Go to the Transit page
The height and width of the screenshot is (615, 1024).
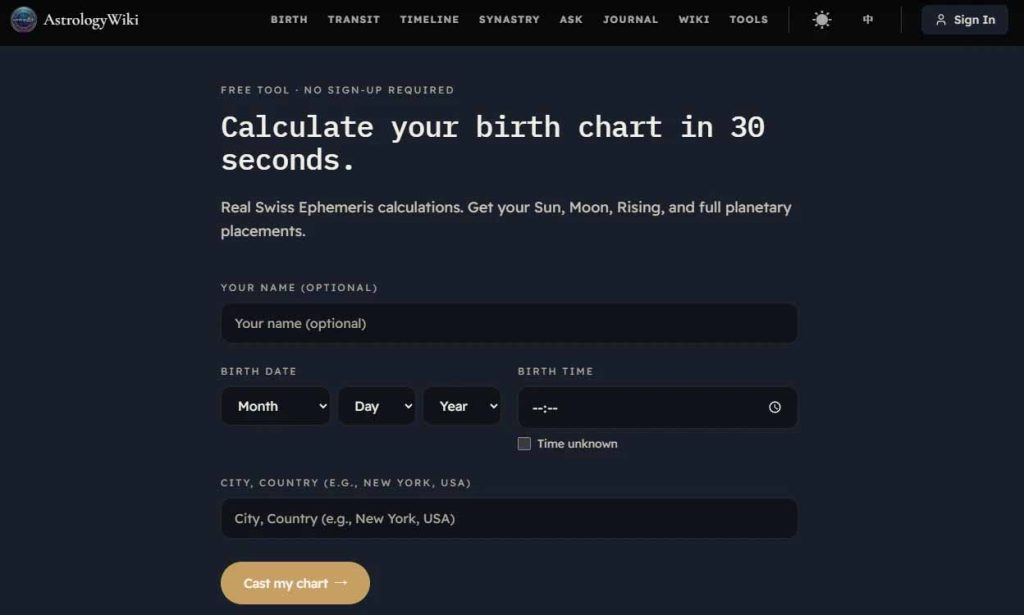pos(353,20)
